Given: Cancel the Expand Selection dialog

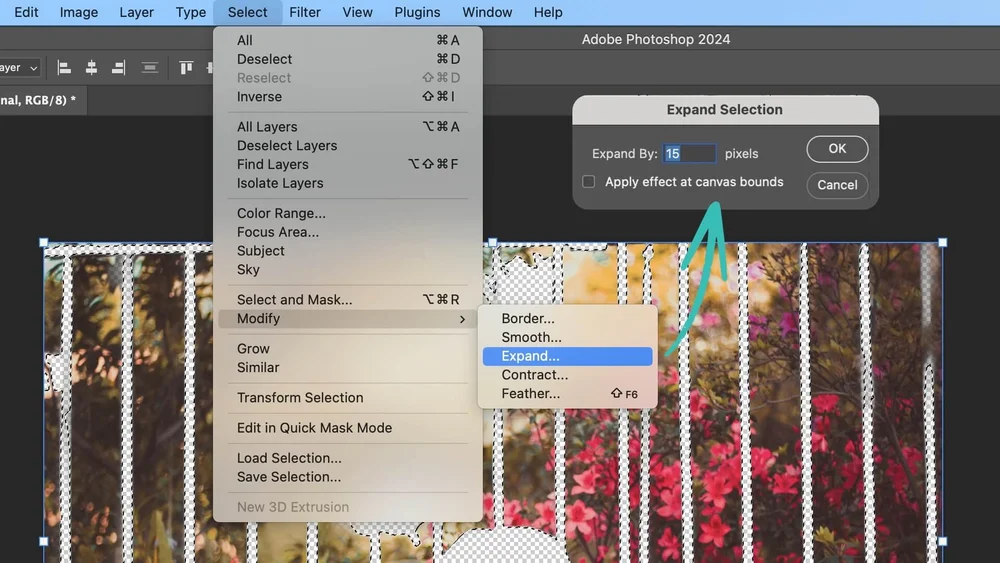Looking at the screenshot, I should [837, 185].
